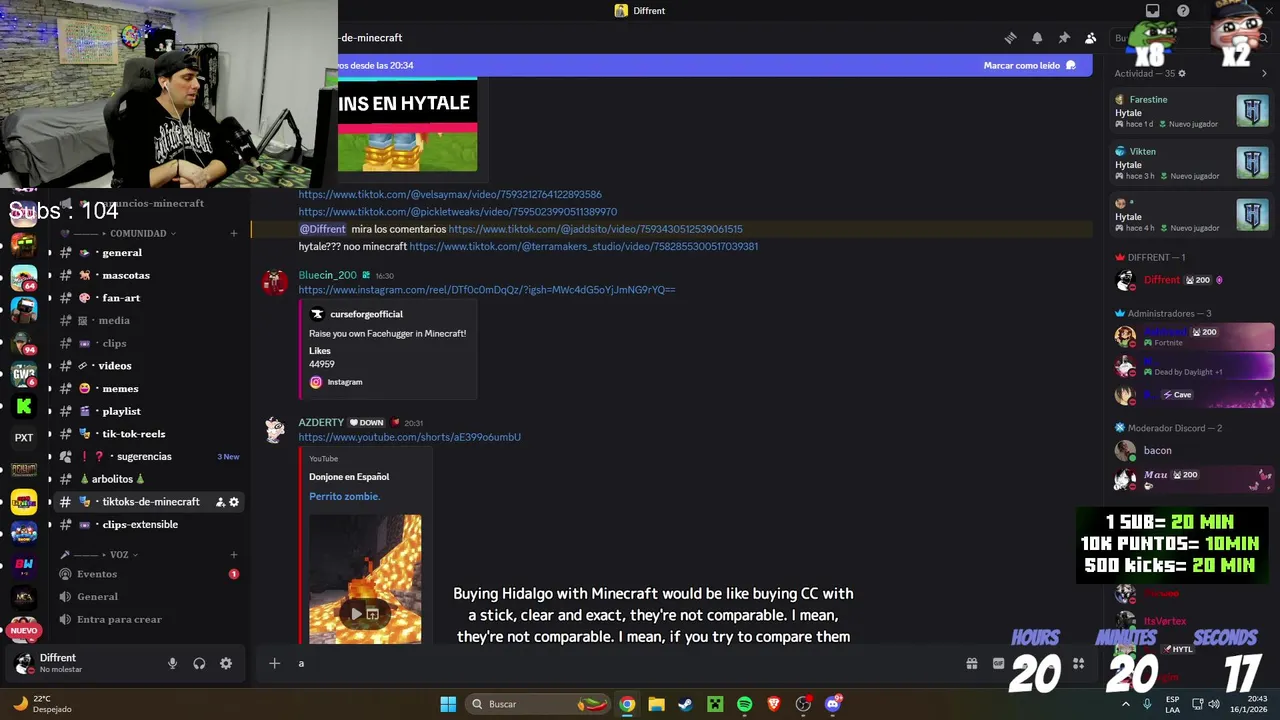The width and height of the screenshot is (1280, 720).
Task: Show pinned messages pin icon
Action: [x=1064, y=38]
